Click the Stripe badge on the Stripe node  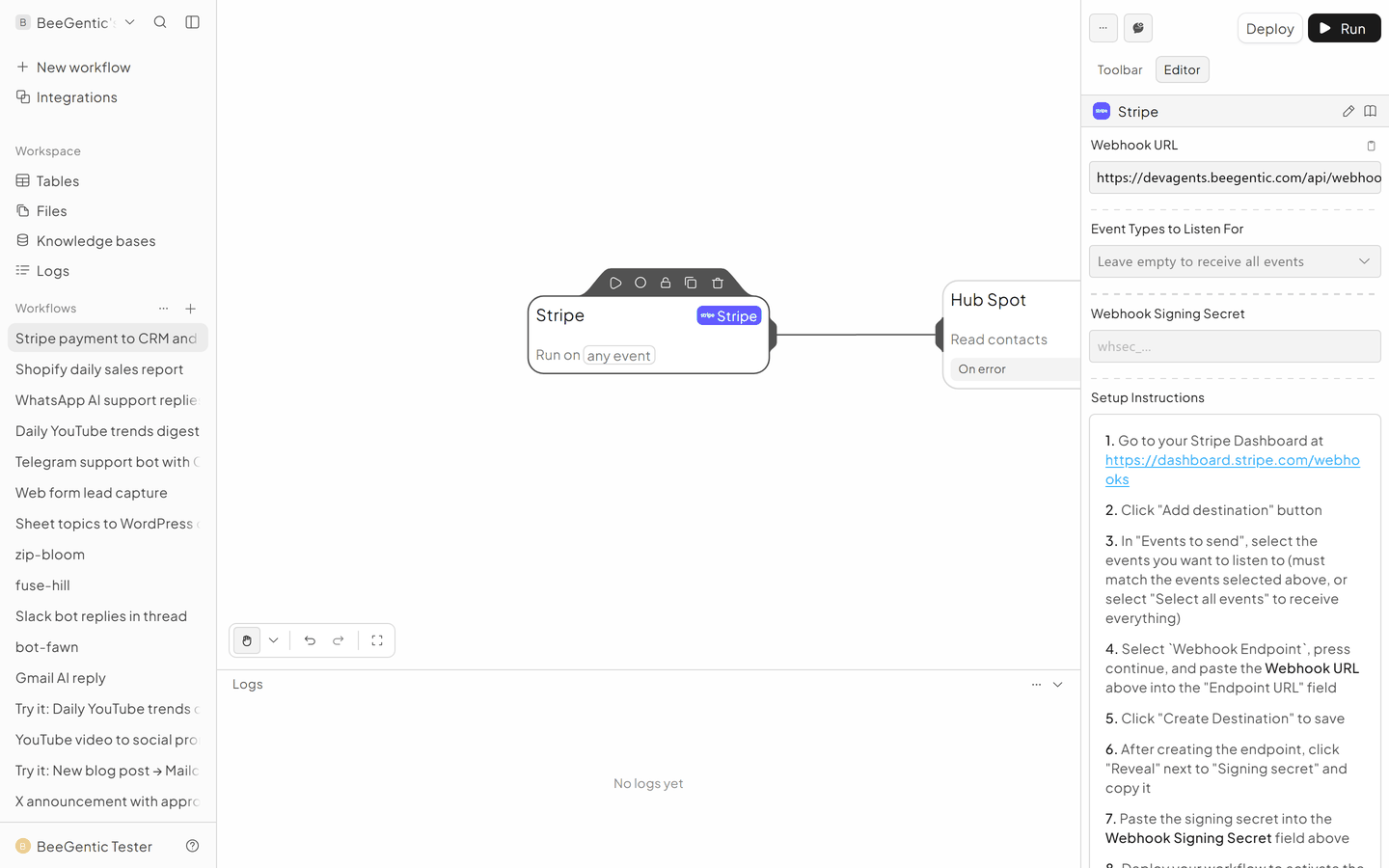729,315
